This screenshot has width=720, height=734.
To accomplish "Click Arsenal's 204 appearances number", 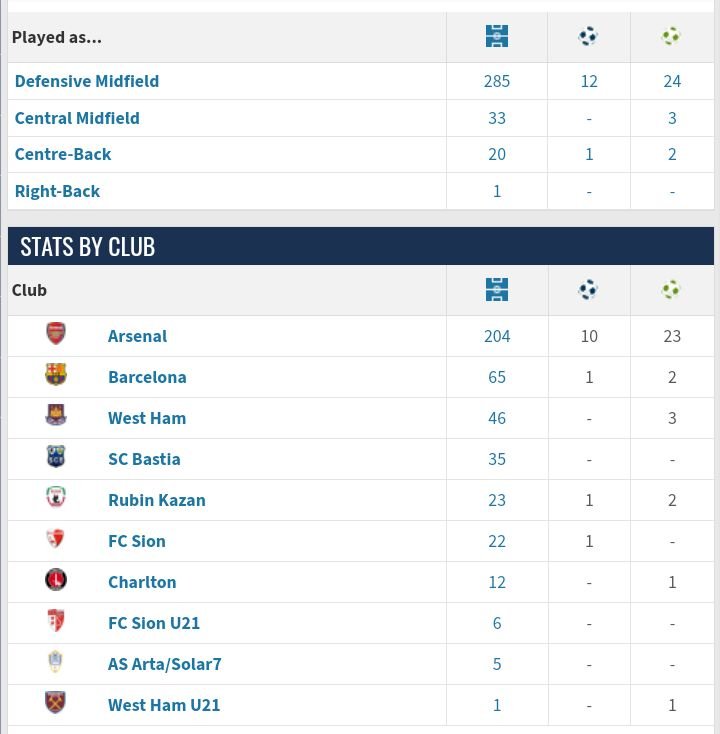I will pyautogui.click(x=497, y=336).
